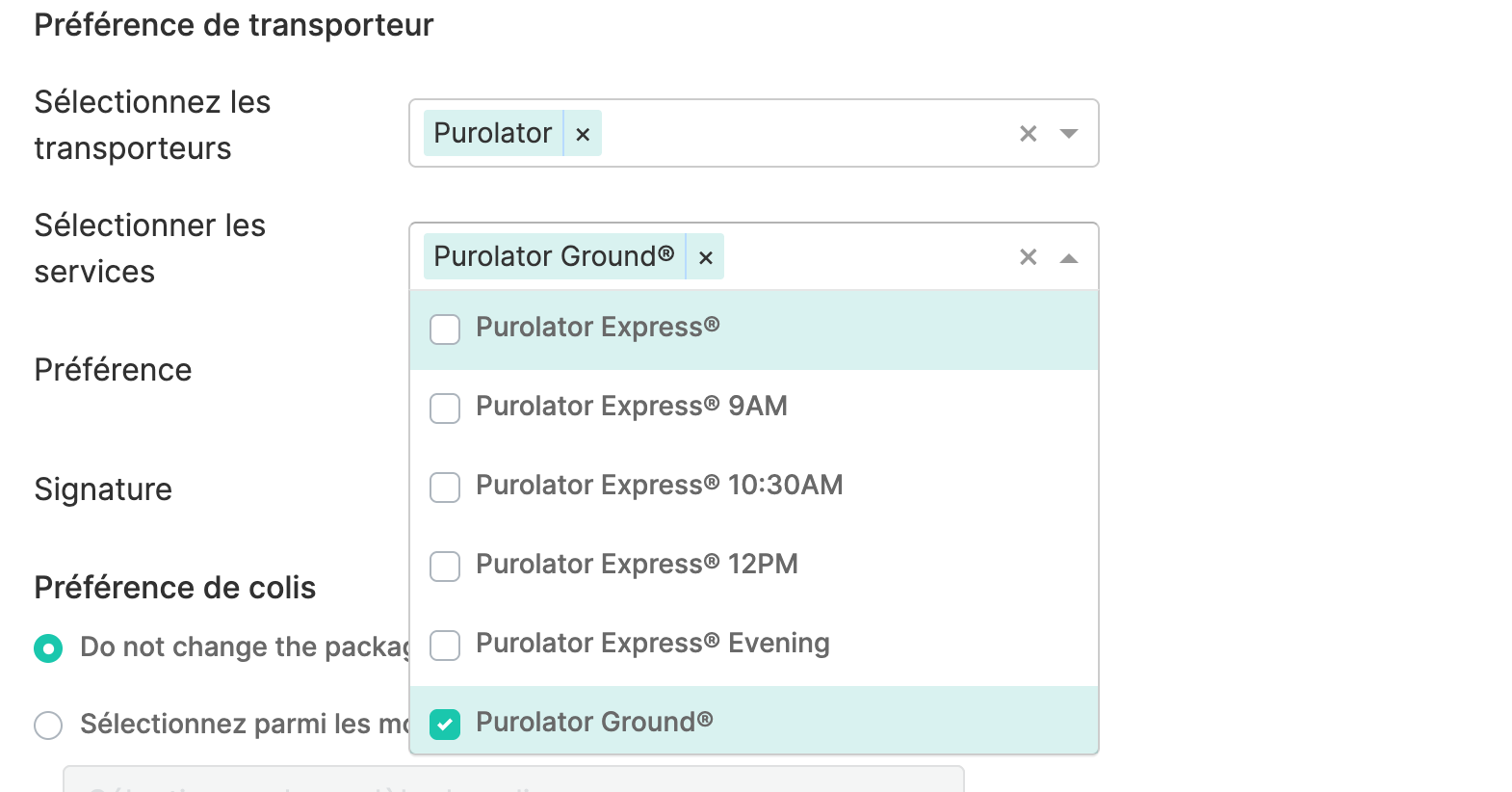
Task: Remove the Purolator Ground® service tag
Action: click(x=705, y=257)
